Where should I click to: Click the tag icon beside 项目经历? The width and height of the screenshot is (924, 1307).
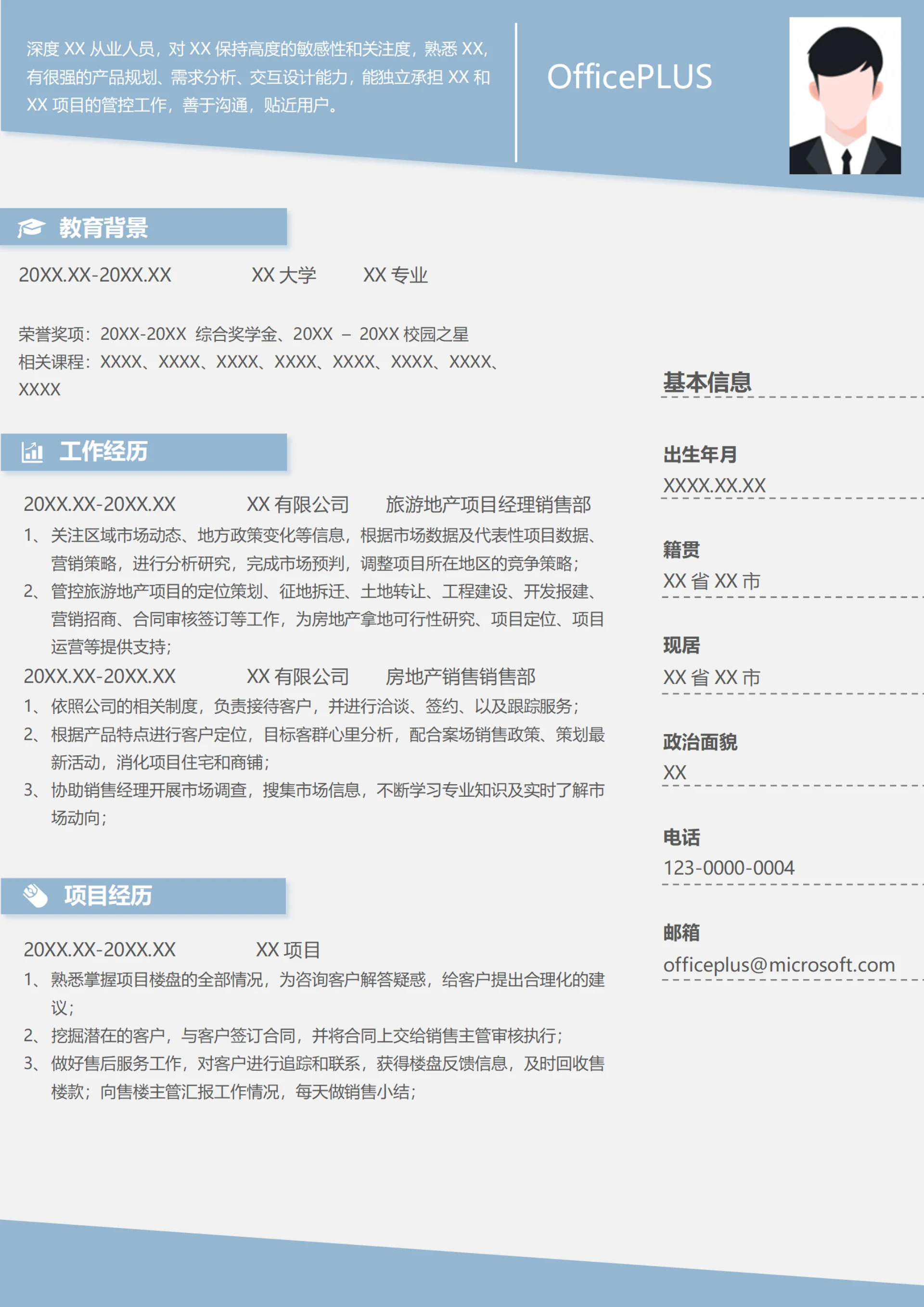tap(35, 895)
